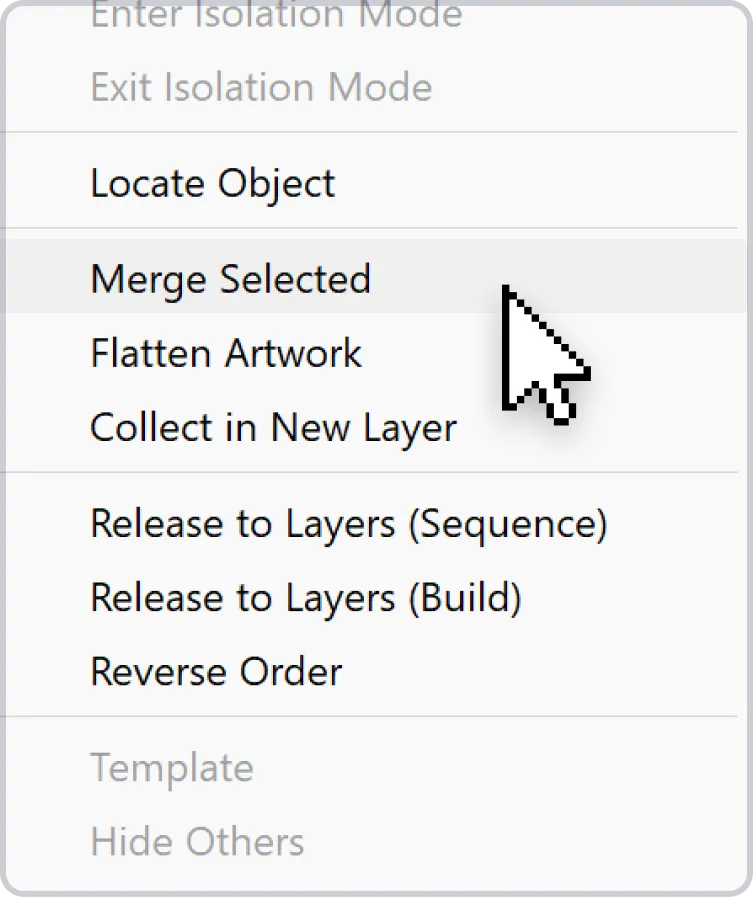Screen dimensions: 753x897
Task: Flatten all artwork into one layer
Action: (375, 352)
